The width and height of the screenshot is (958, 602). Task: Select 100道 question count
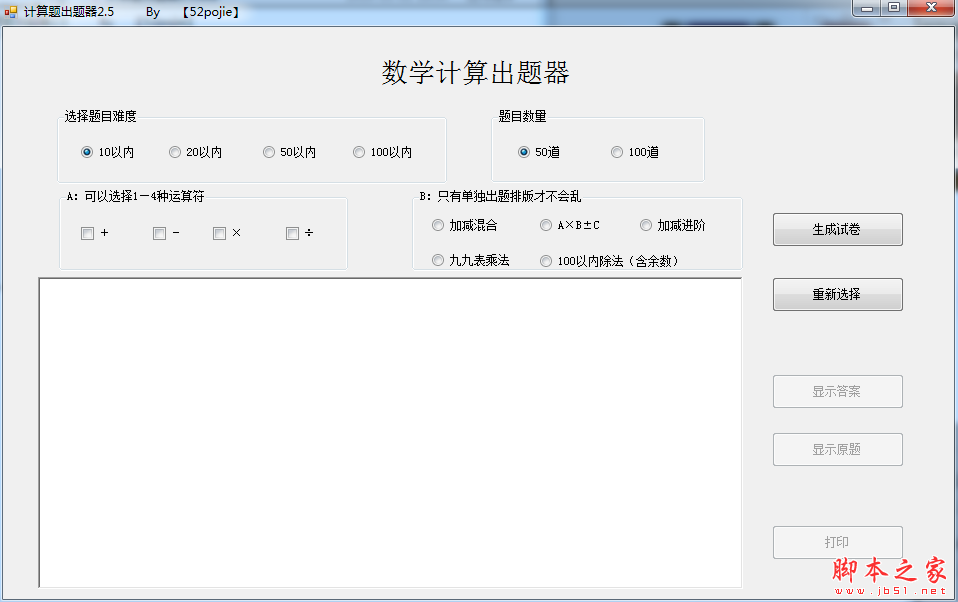[617, 153]
